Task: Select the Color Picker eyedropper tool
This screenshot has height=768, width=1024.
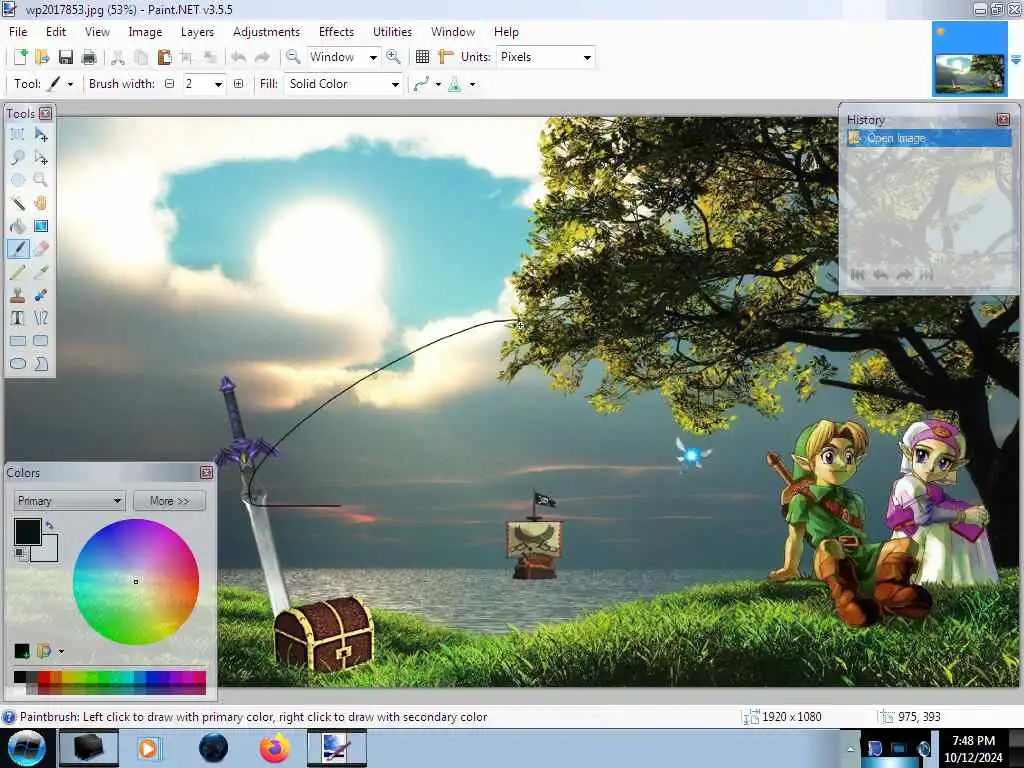Action: pos(40,272)
